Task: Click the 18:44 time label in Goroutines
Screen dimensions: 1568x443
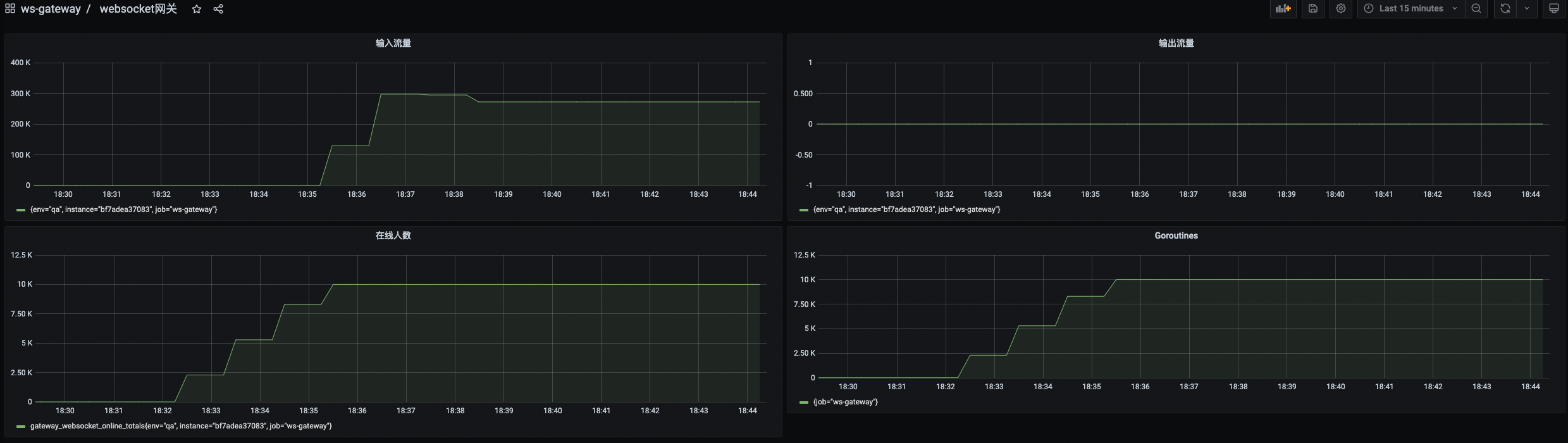Action: pos(1531,387)
